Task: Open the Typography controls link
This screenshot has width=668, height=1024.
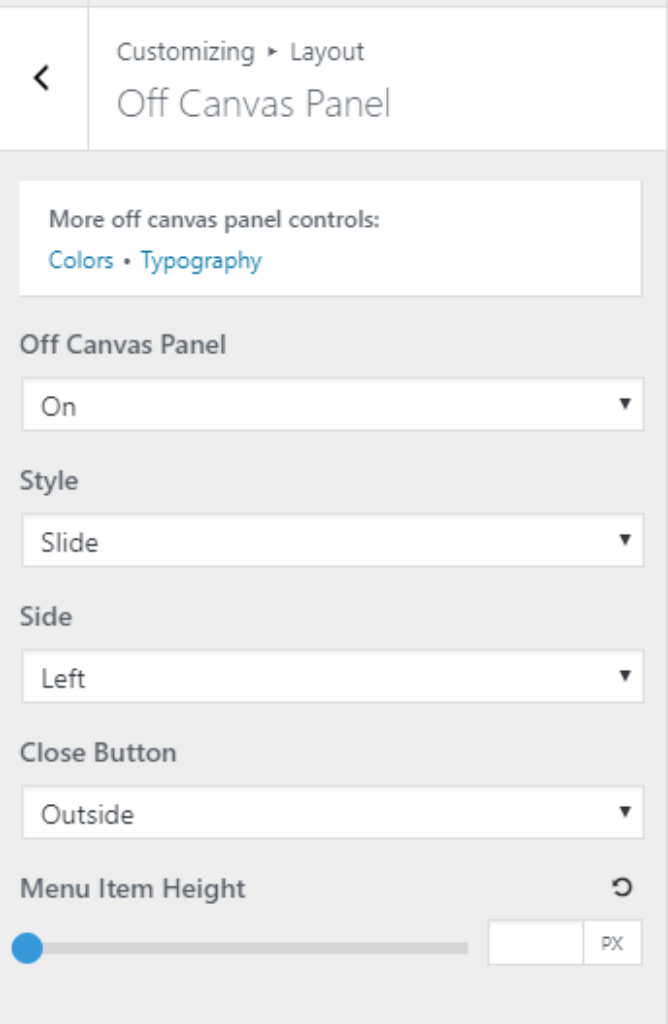Action: click(201, 261)
